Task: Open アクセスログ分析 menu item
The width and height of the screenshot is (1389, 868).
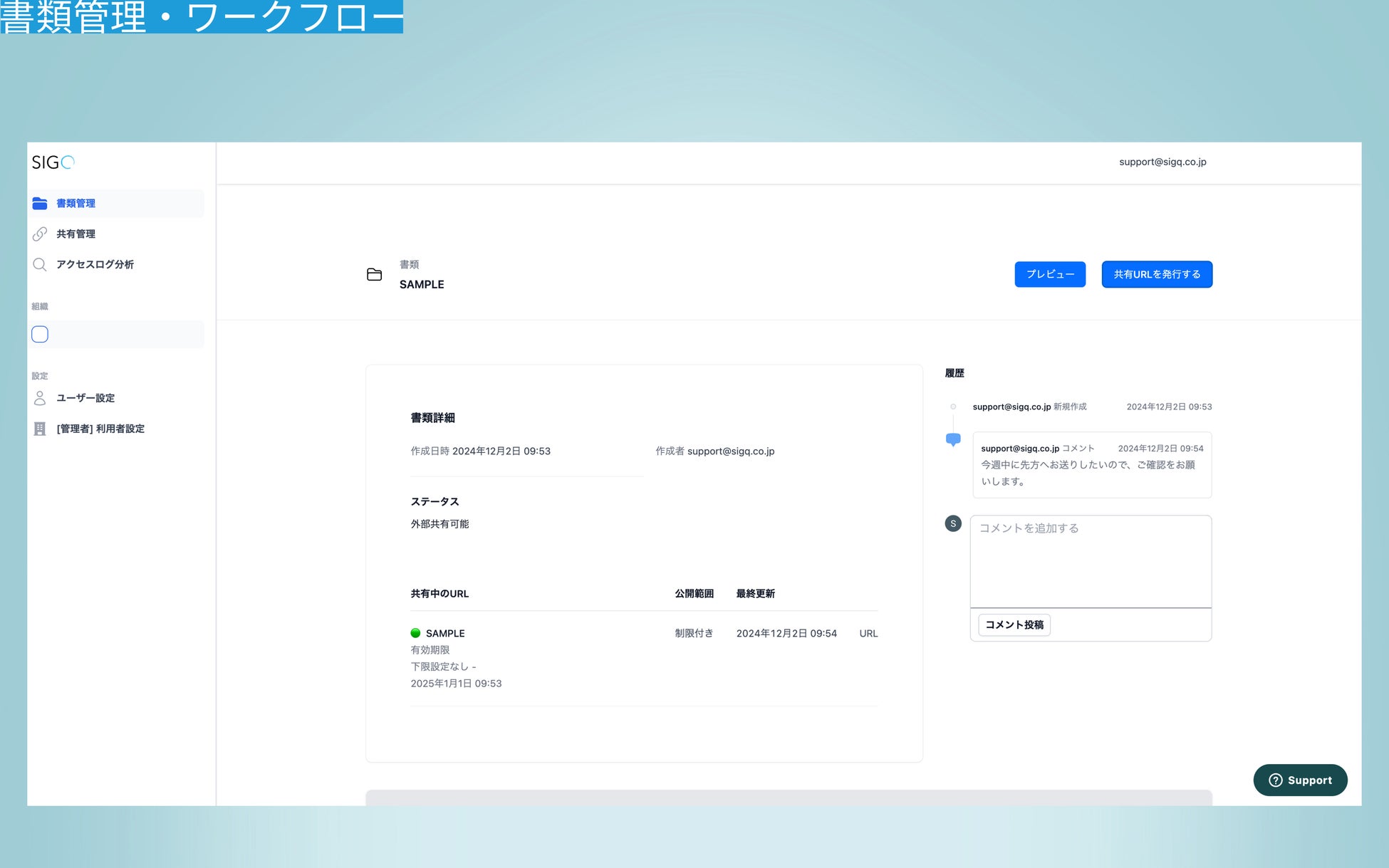Action: [x=95, y=265]
